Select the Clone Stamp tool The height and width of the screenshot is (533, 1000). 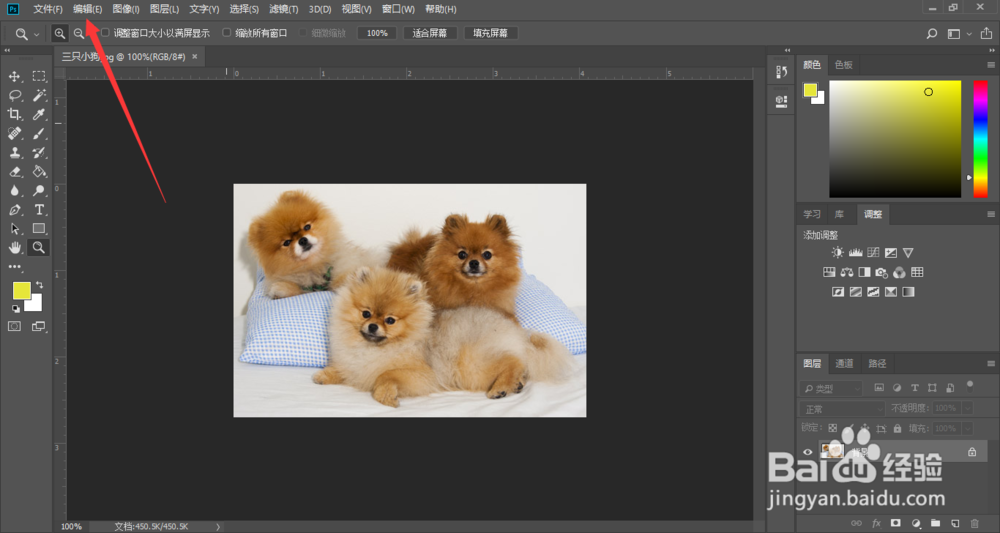click(x=14, y=153)
